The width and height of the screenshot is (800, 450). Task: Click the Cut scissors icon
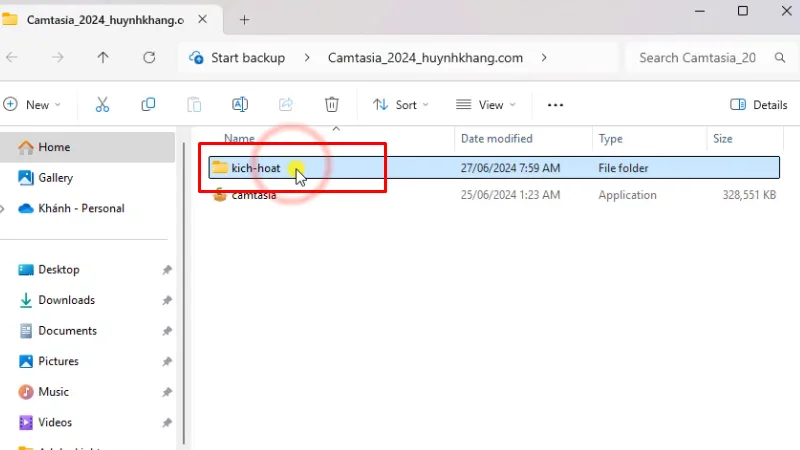click(x=102, y=104)
